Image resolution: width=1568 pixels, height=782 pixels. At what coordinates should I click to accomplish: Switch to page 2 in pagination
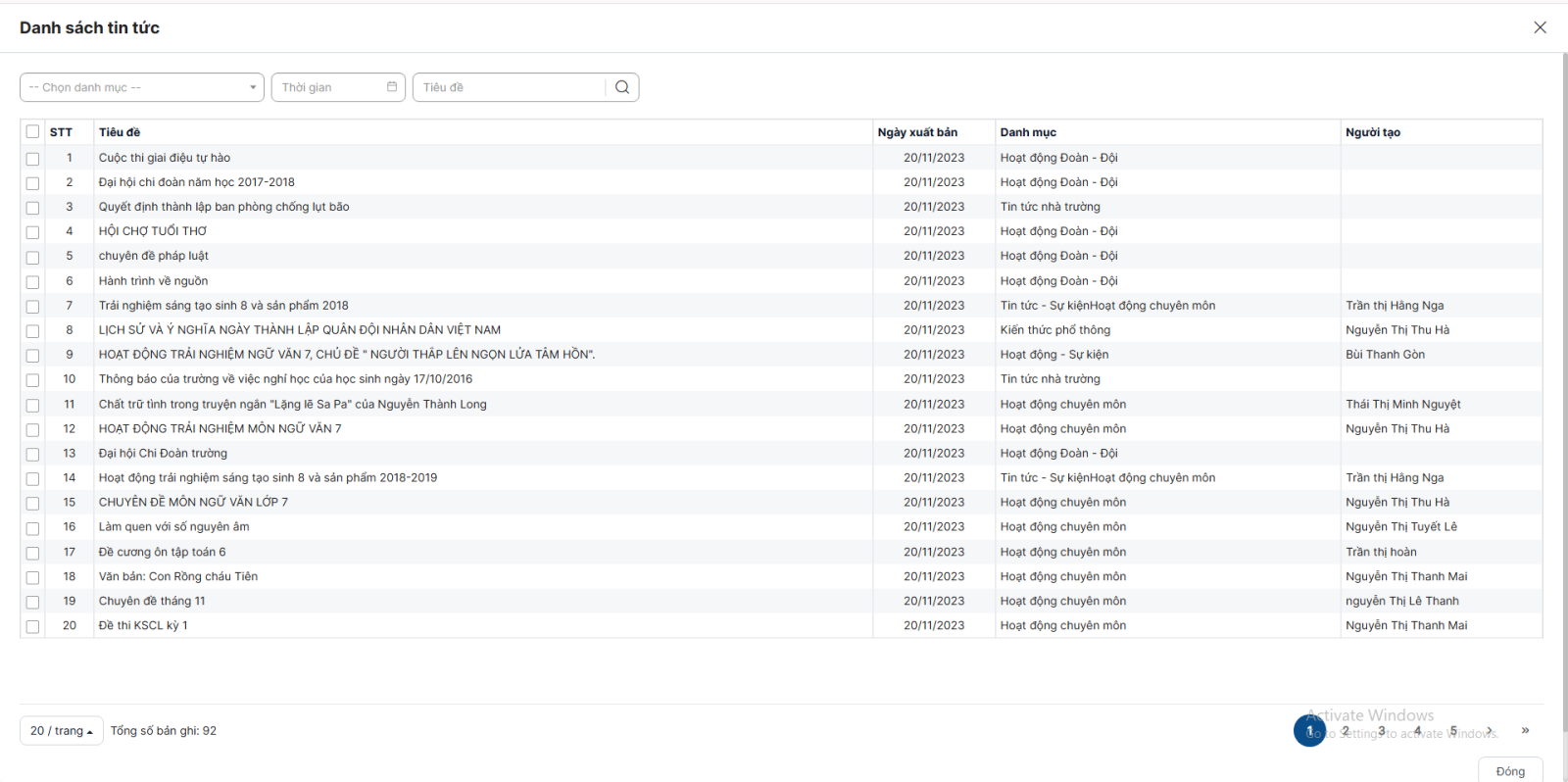pos(1346,731)
